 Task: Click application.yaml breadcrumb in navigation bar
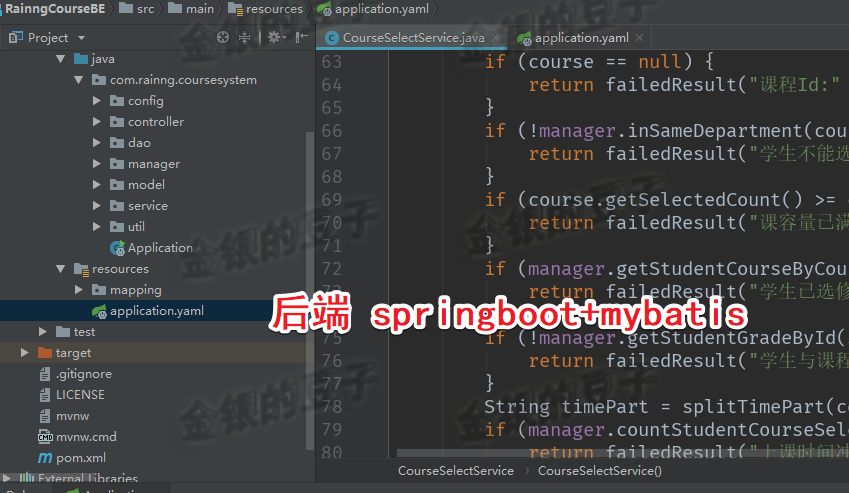(382, 9)
